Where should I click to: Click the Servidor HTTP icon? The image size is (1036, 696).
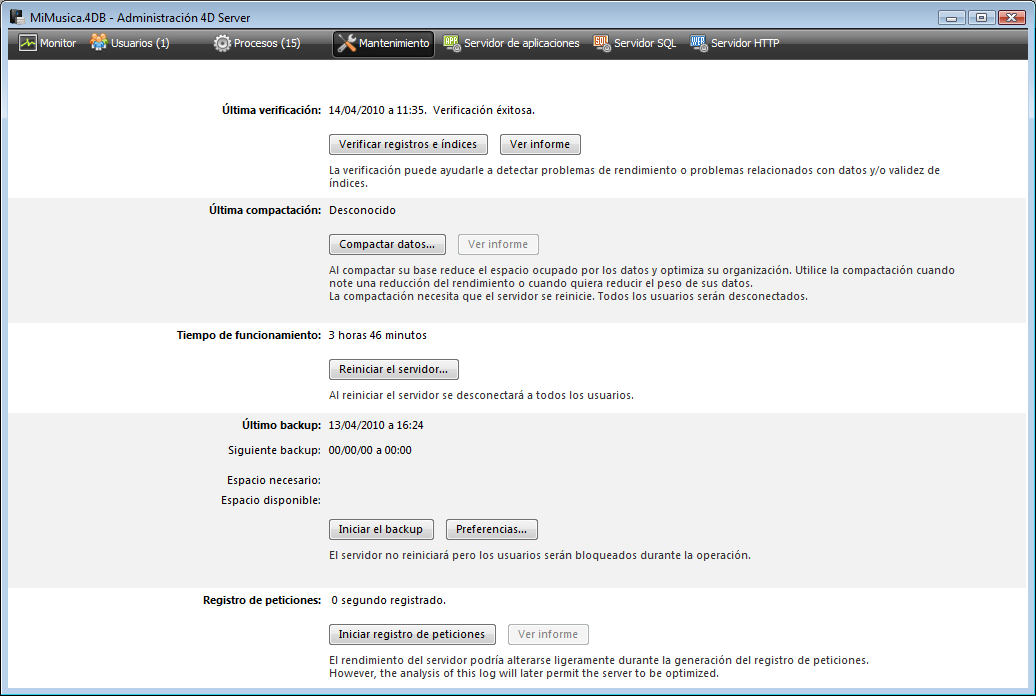point(698,43)
